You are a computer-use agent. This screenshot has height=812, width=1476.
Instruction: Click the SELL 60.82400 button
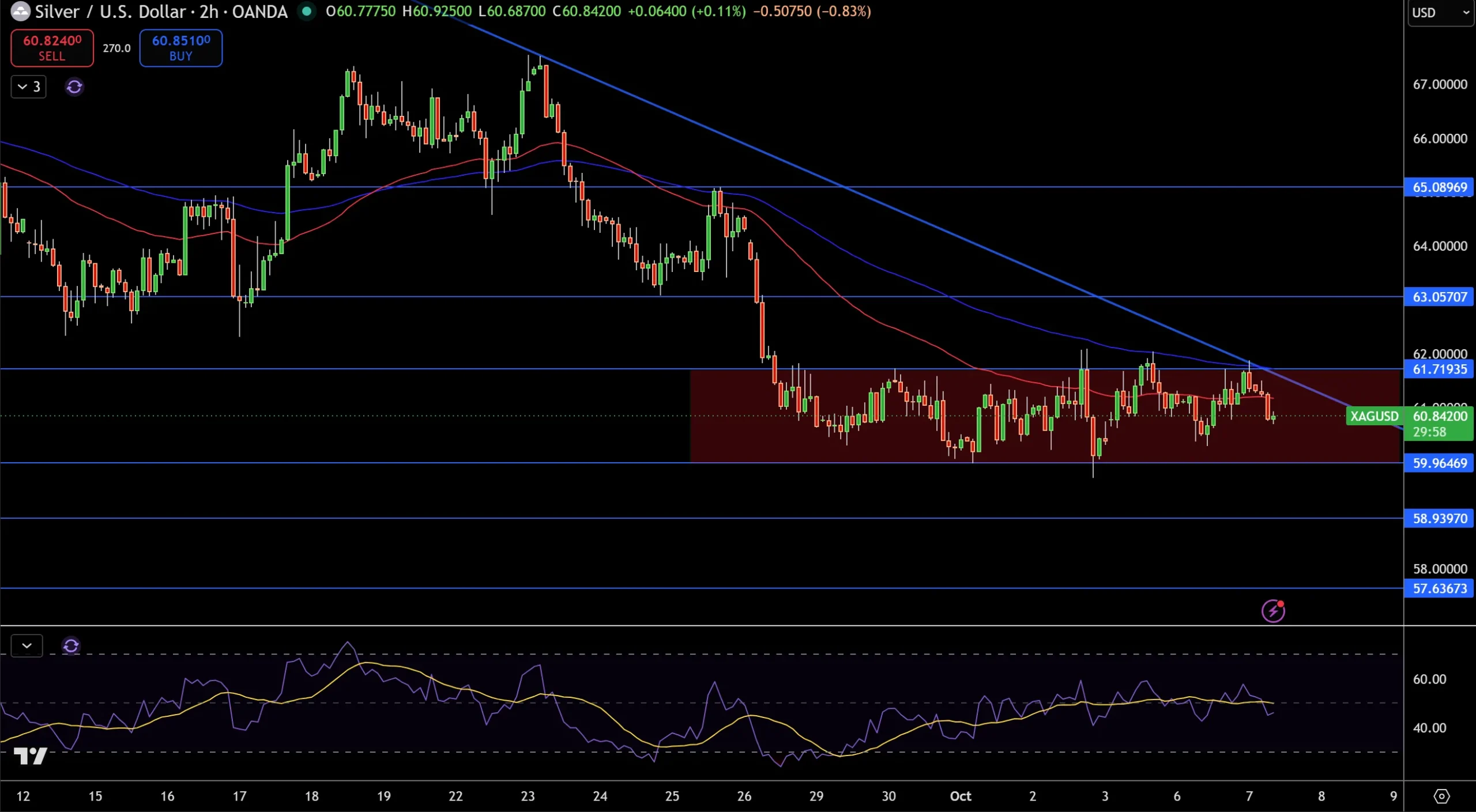tap(52, 48)
